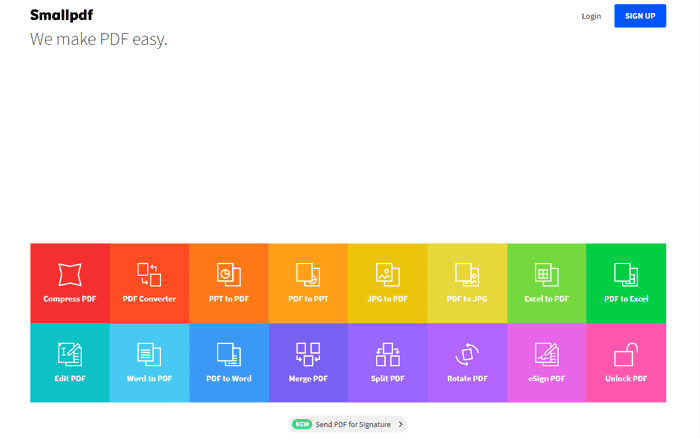Choose the eSign PDF icon
The width and height of the screenshot is (700, 439).
click(x=546, y=354)
